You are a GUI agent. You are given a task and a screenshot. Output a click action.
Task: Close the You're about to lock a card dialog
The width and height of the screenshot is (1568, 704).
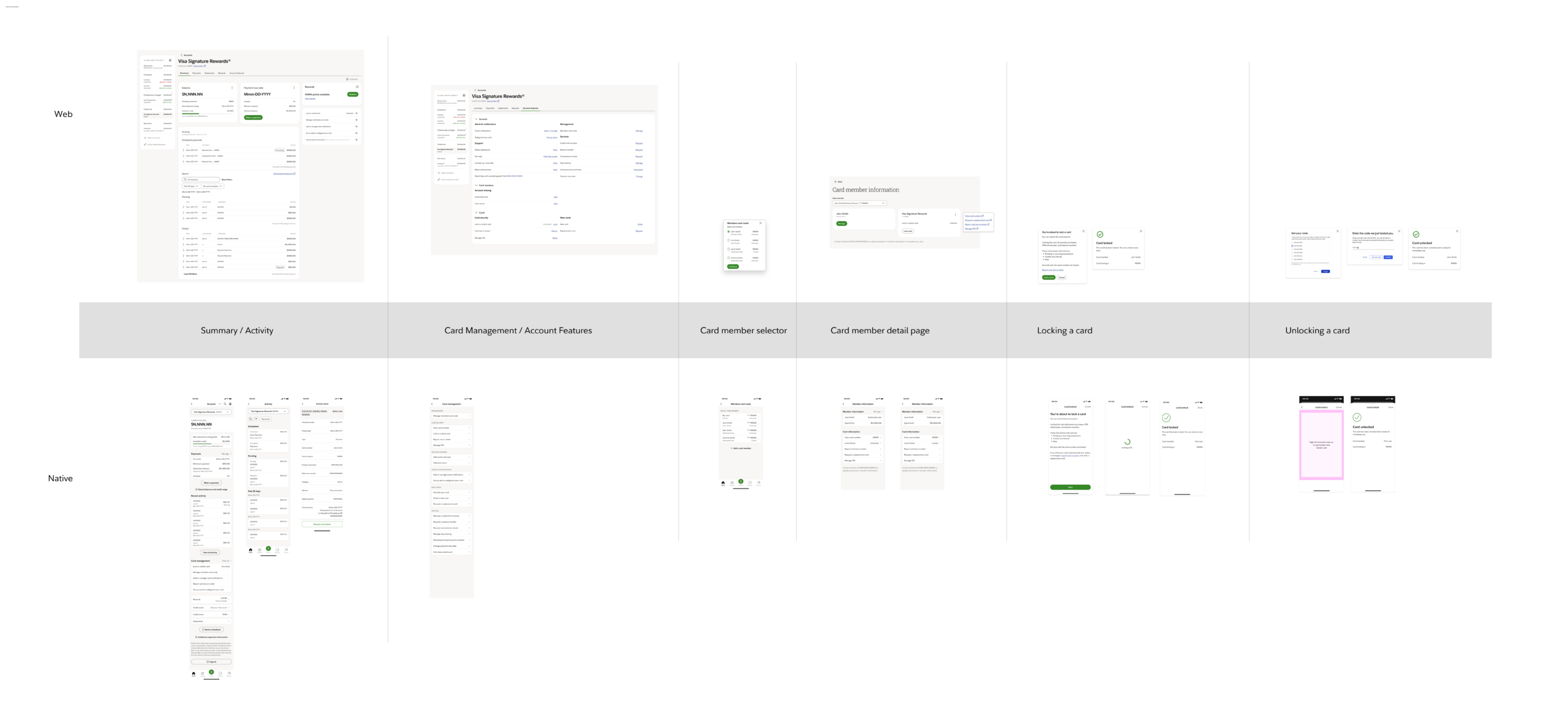click(x=1083, y=231)
